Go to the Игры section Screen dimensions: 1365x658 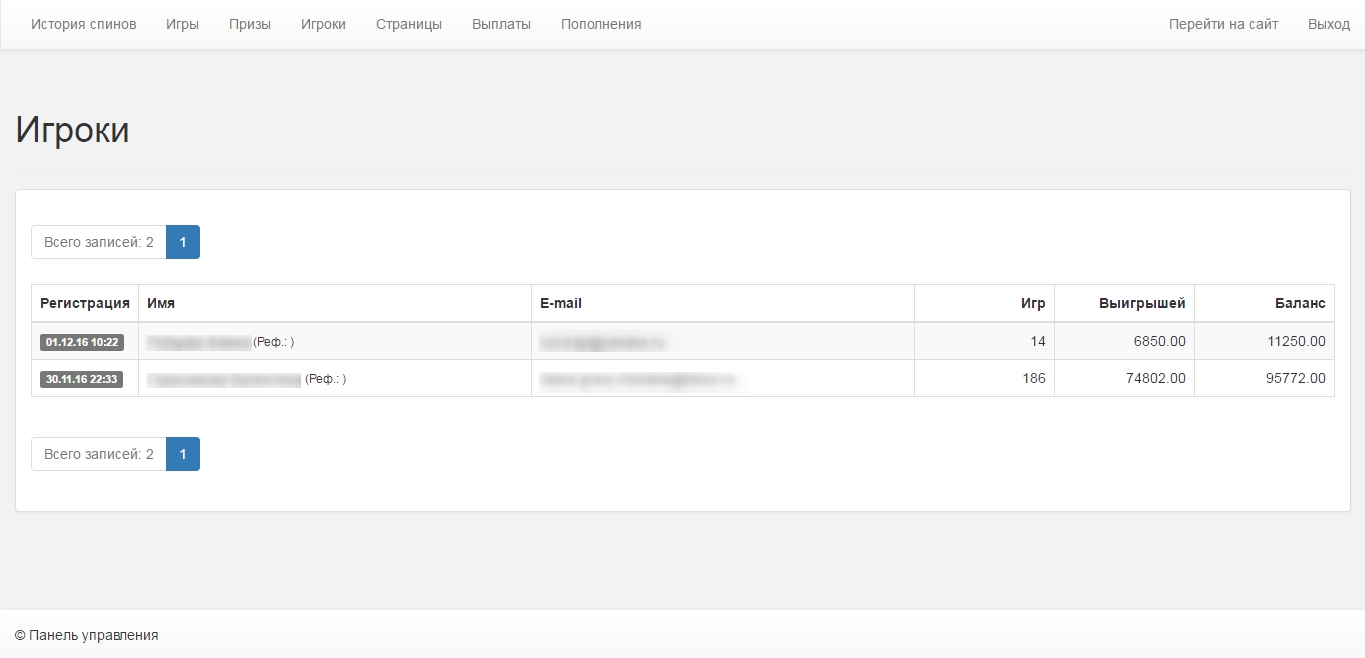(182, 24)
